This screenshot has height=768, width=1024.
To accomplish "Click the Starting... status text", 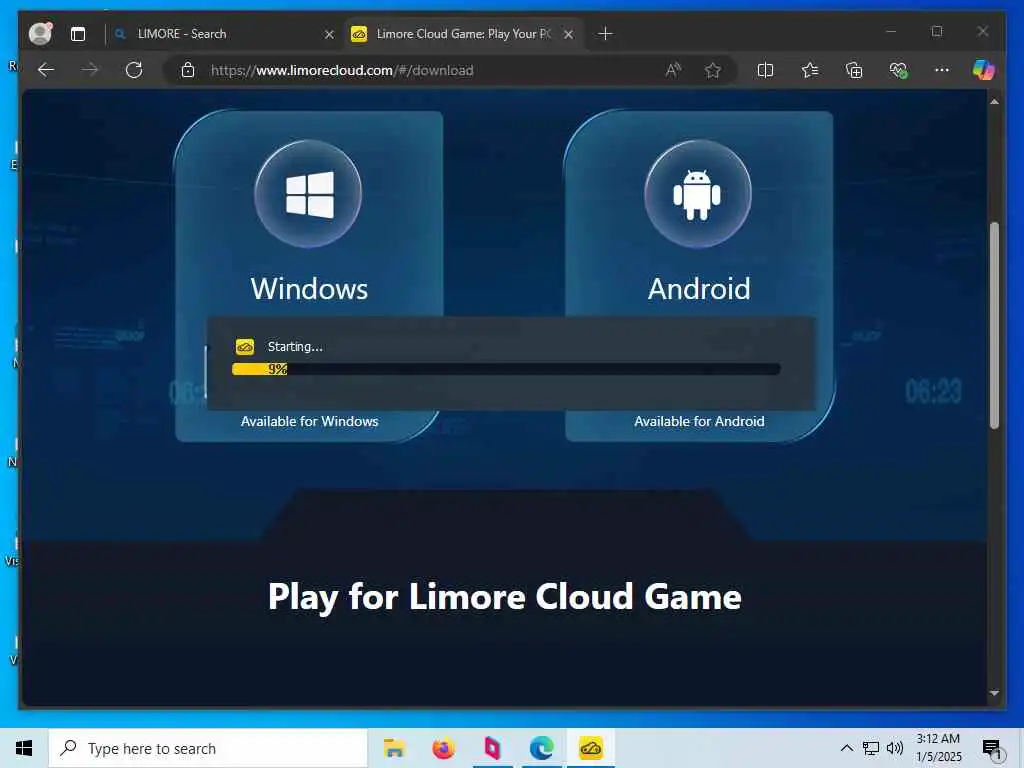I will (295, 347).
